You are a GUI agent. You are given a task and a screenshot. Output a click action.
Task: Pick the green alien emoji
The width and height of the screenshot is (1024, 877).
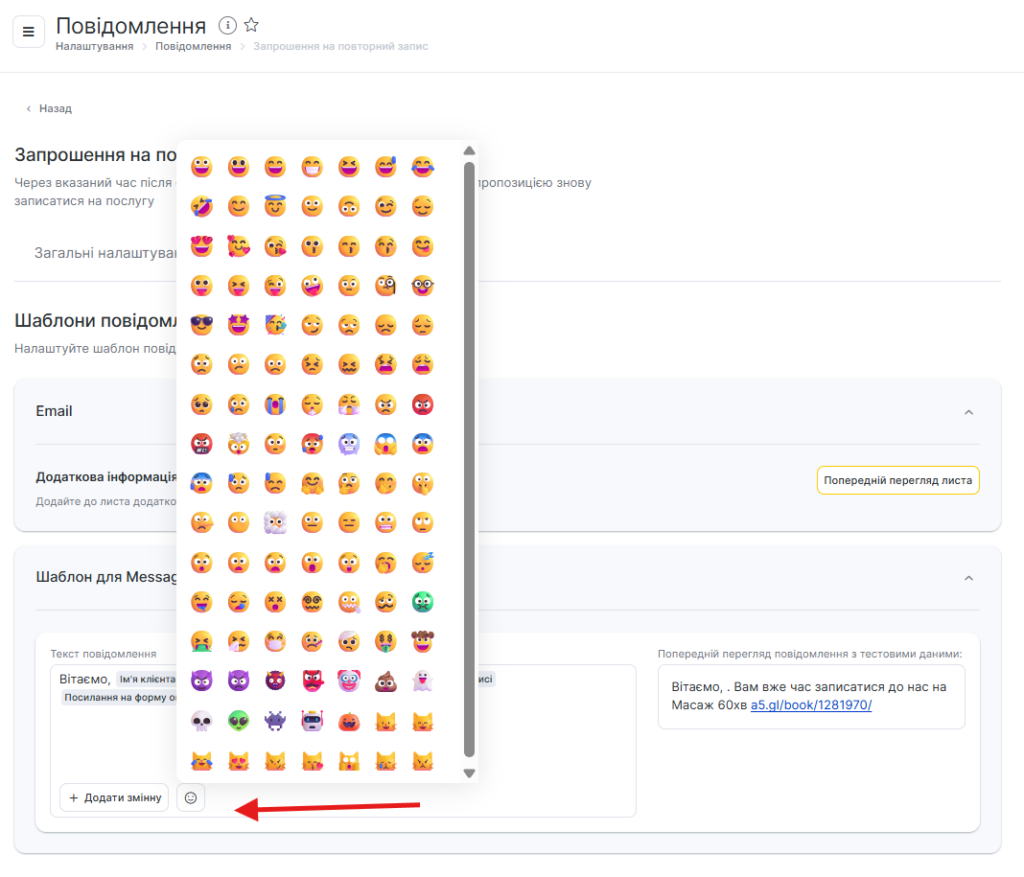(x=239, y=721)
